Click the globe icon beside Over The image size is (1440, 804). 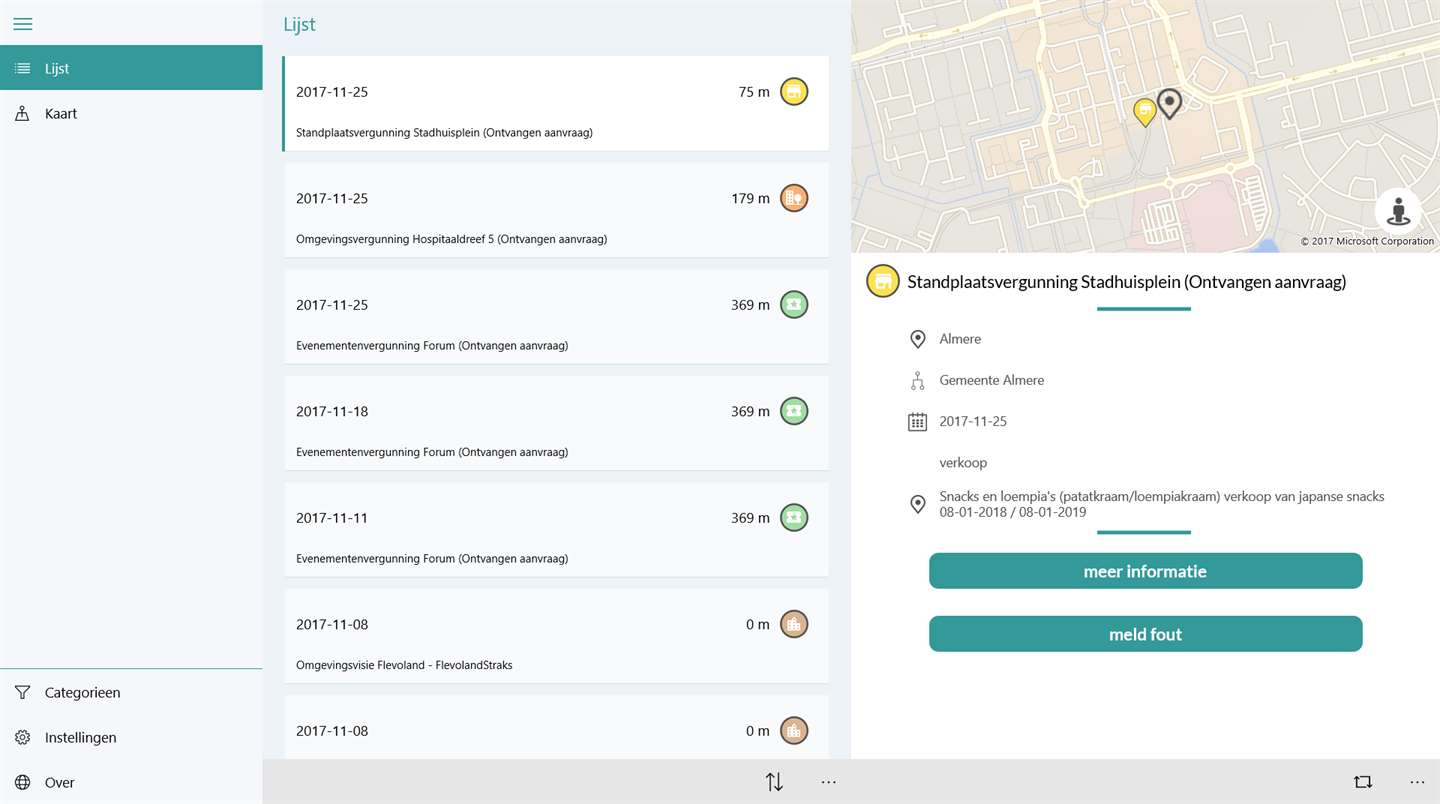point(22,782)
